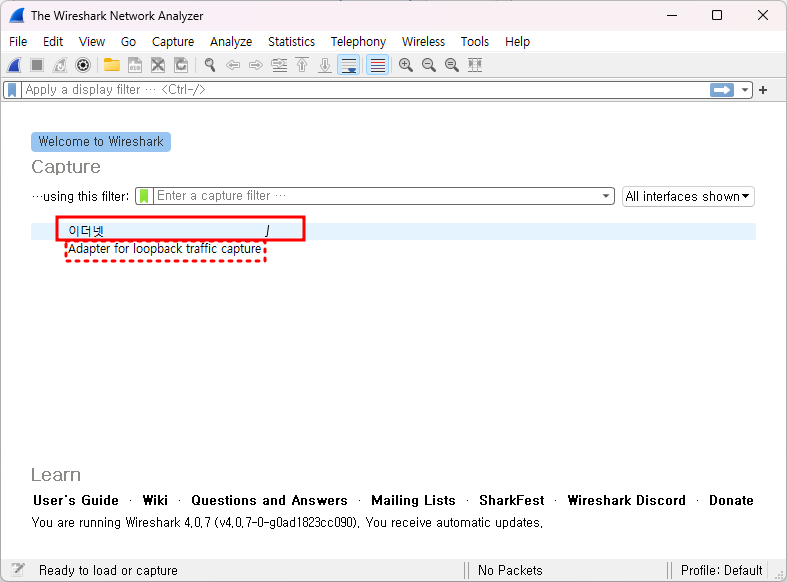Zoom out main window text
The height and width of the screenshot is (582, 787).
tap(429, 65)
